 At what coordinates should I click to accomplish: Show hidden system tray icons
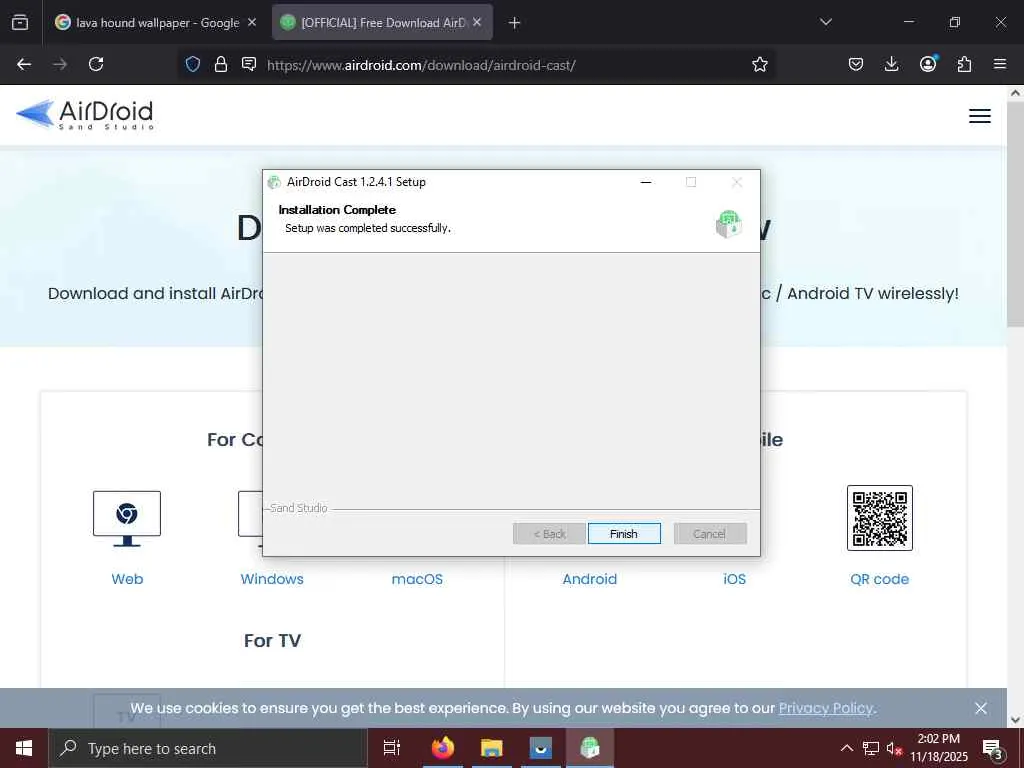point(846,748)
